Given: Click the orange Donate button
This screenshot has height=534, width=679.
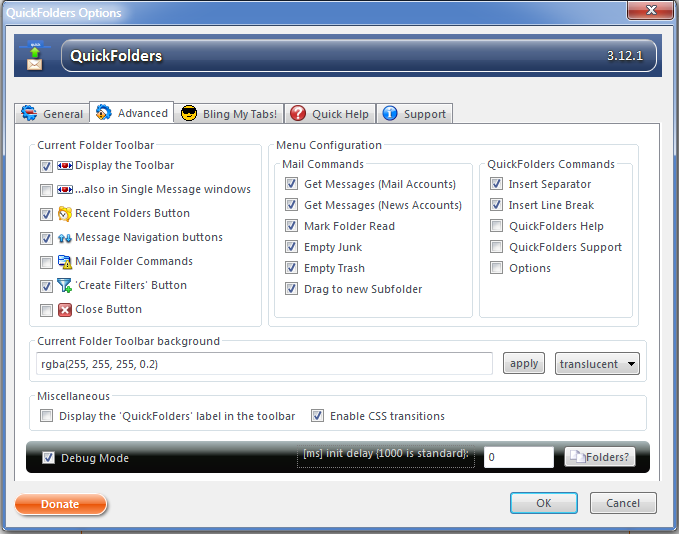Looking at the screenshot, I should tap(61, 504).
